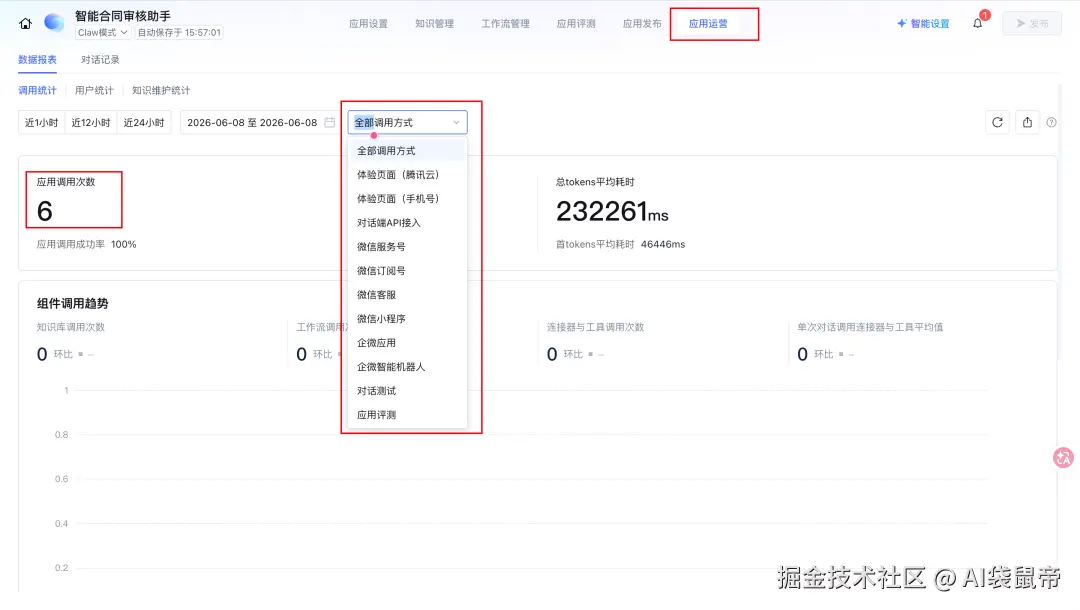Screen dimensions: 1080x610
Task: Select the 近24小时 time range
Action: coord(144,123)
